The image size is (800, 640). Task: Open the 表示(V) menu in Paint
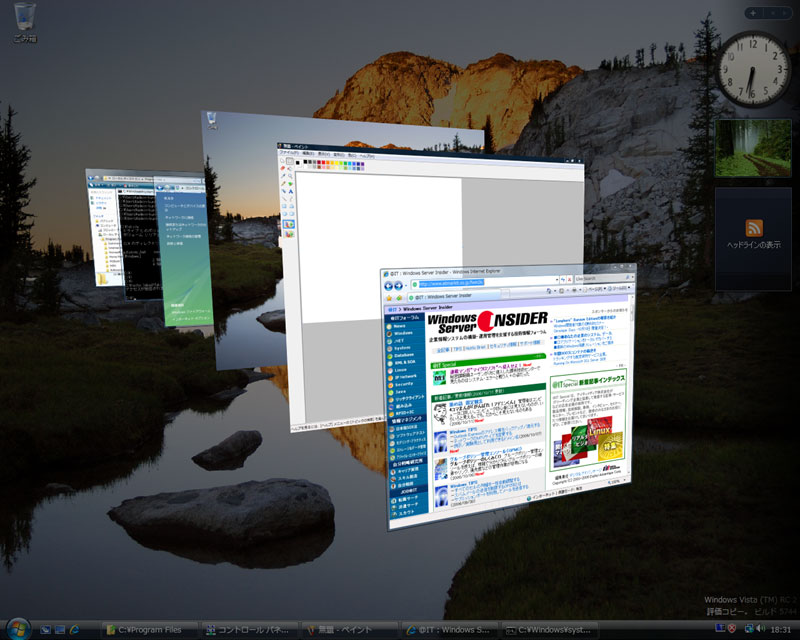[324, 154]
